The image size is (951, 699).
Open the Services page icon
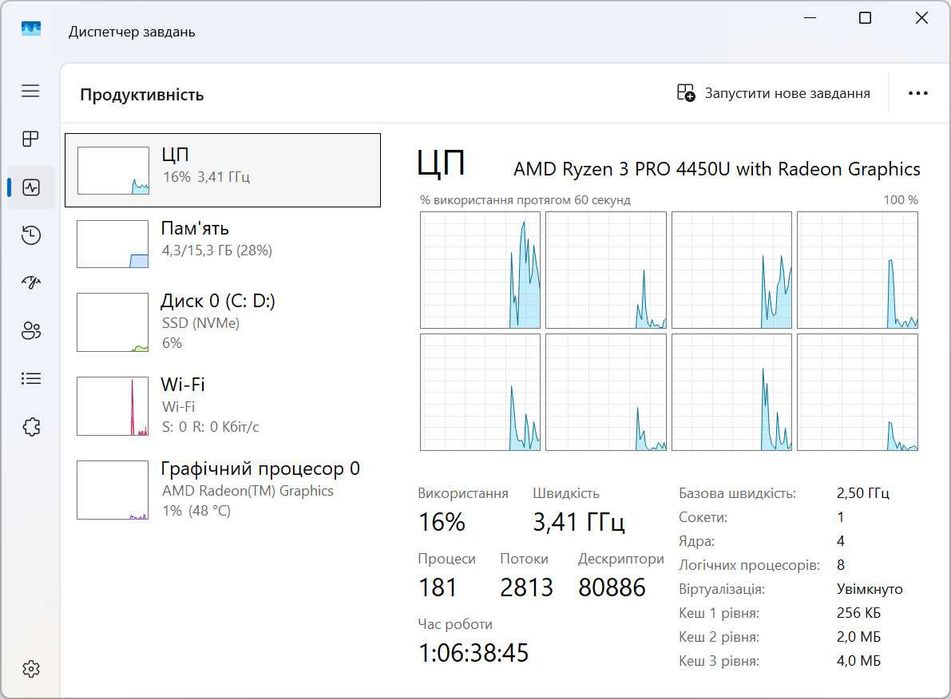click(x=31, y=427)
